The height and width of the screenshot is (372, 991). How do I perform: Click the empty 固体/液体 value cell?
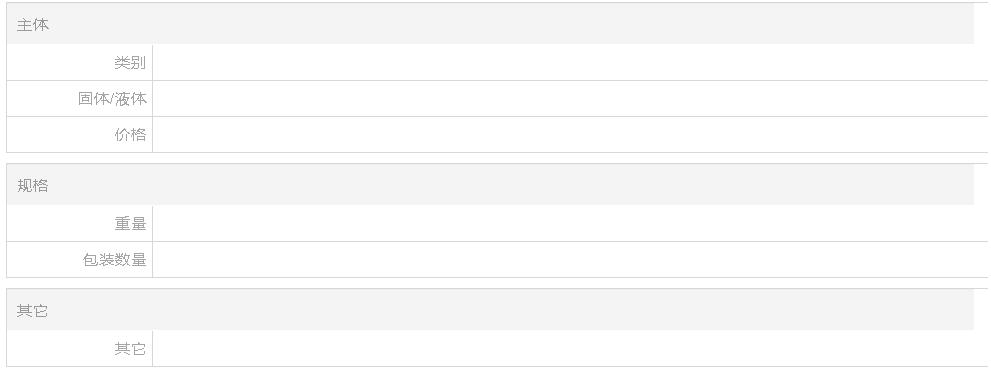pyautogui.click(x=570, y=99)
